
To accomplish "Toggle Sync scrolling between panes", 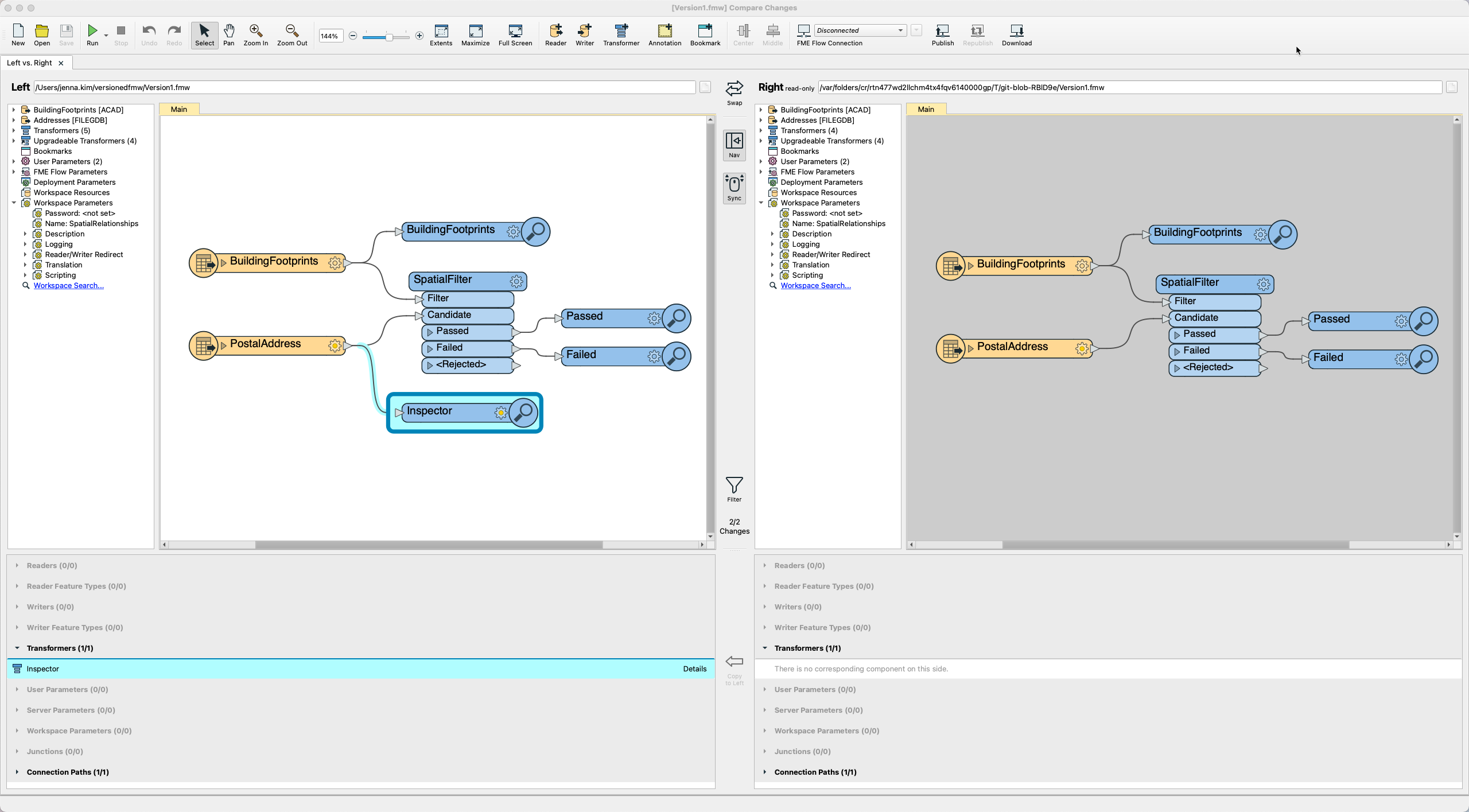I will (734, 188).
